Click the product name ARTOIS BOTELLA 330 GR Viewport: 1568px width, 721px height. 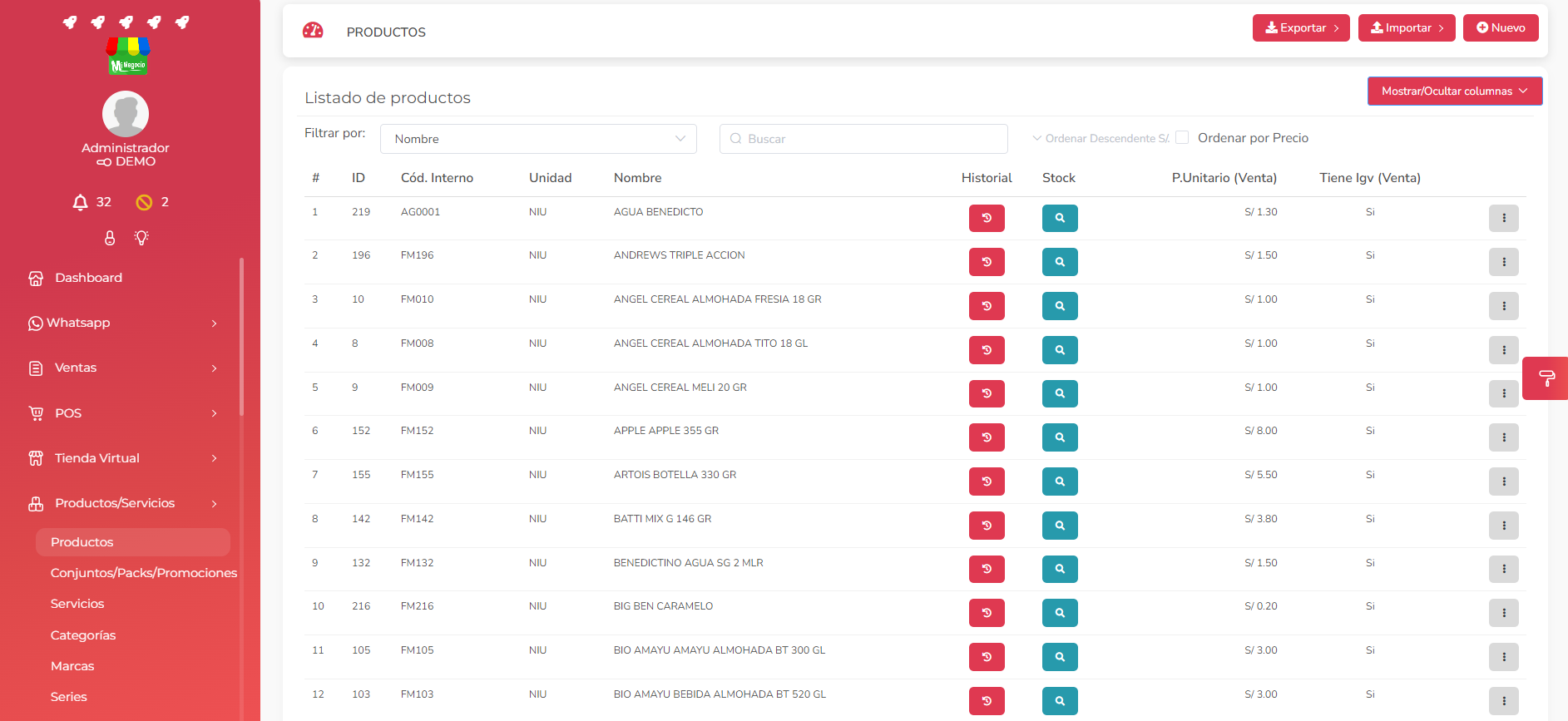click(x=675, y=475)
